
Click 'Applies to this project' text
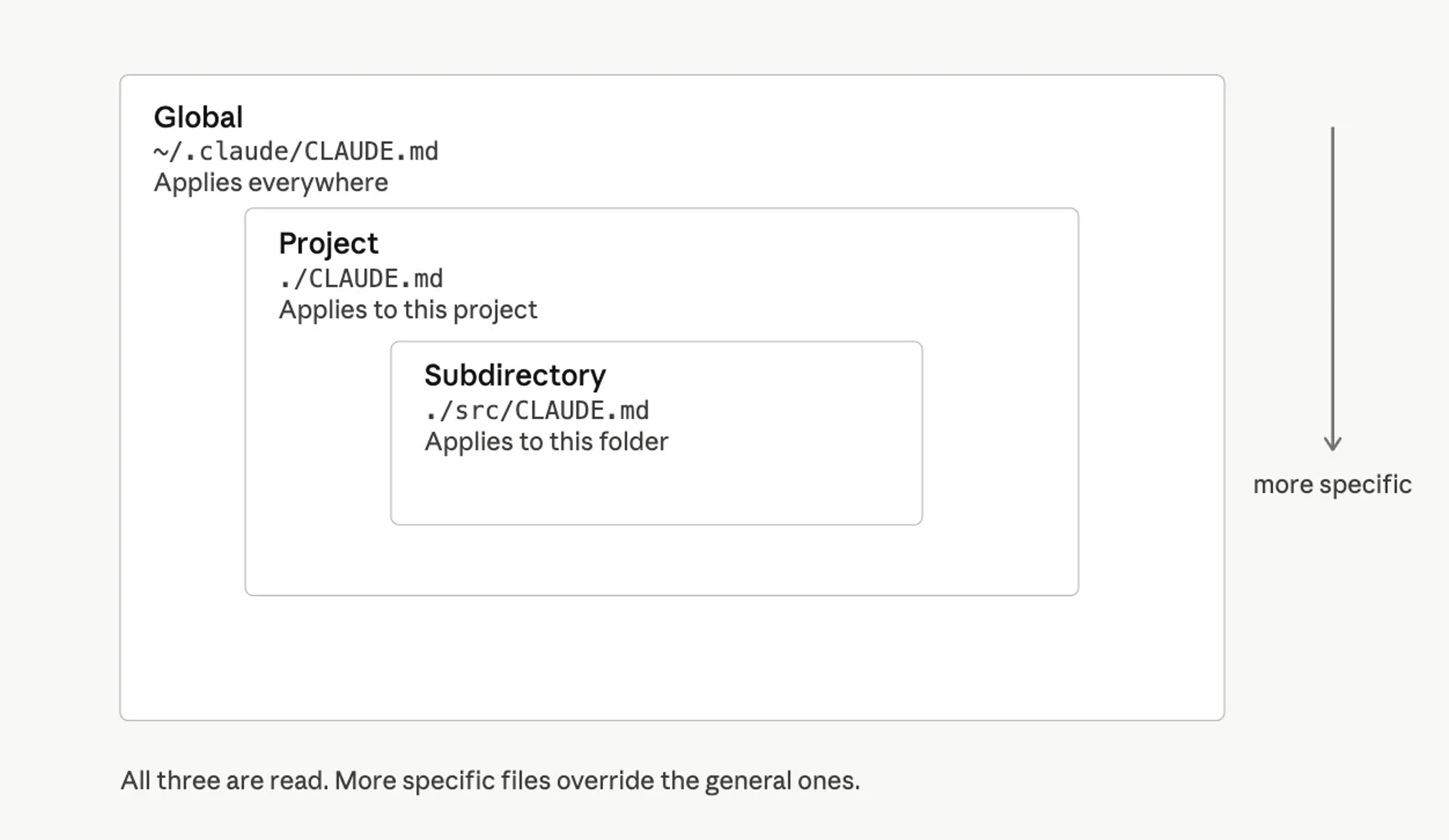[x=408, y=310]
